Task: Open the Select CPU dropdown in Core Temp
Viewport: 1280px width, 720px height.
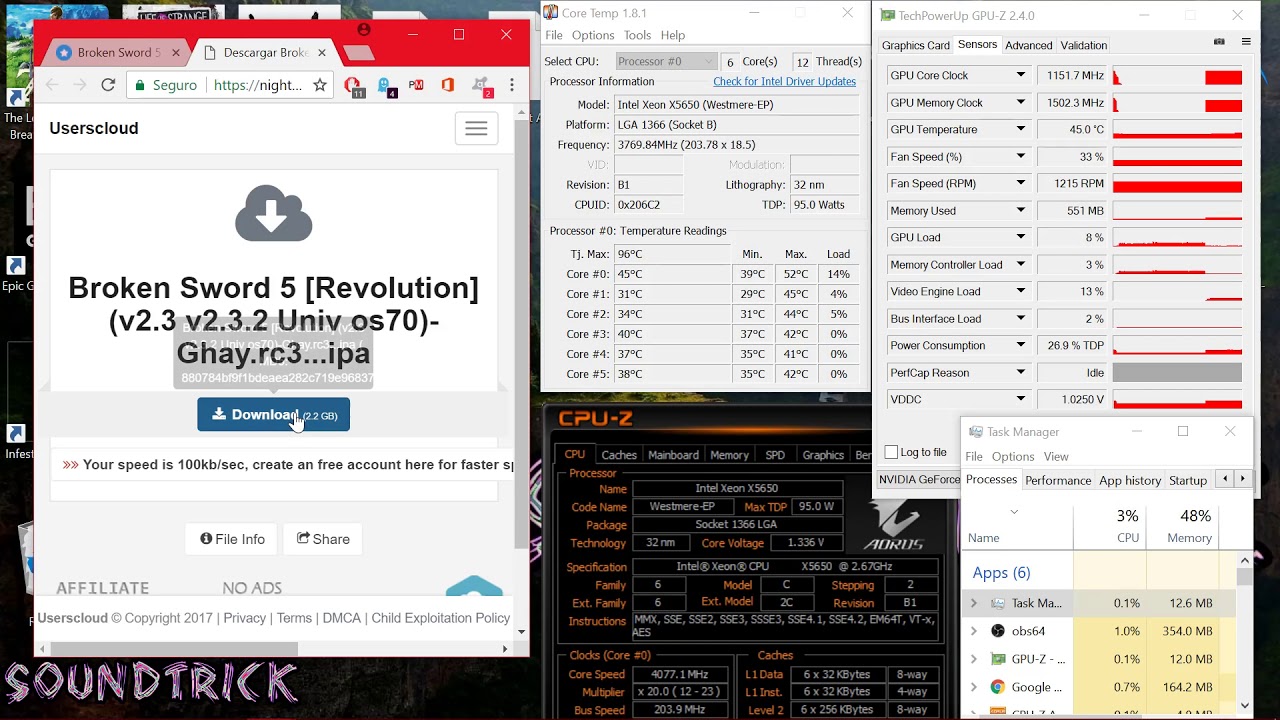Action: coord(666,61)
